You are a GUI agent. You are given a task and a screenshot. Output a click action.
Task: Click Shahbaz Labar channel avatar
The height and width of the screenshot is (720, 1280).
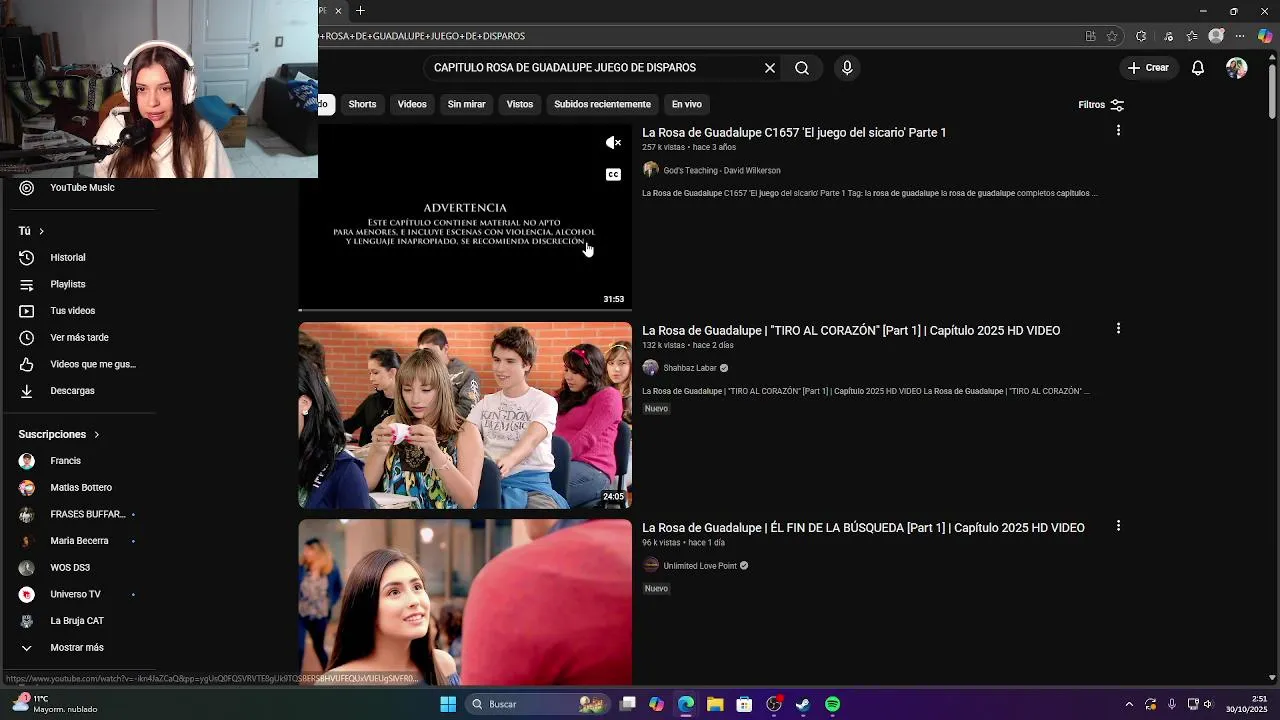tap(651, 368)
